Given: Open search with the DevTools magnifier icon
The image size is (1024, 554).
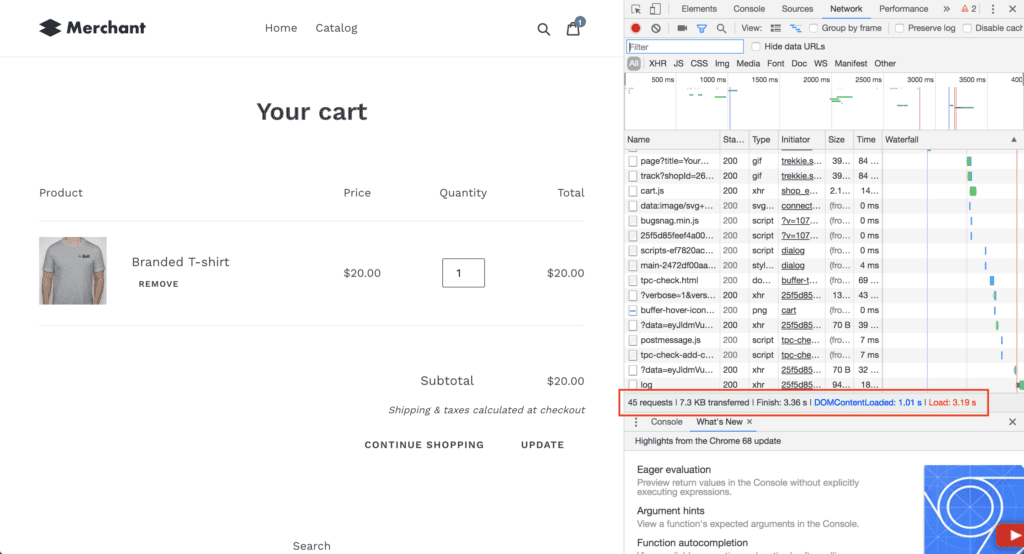Looking at the screenshot, I should 721,29.
